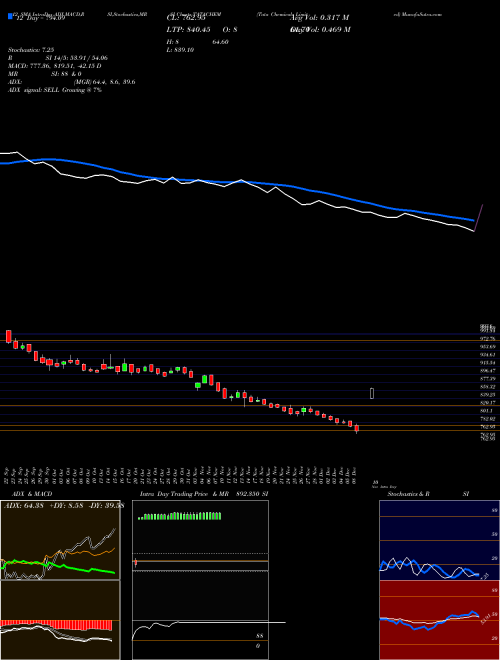Click the red MACD histogram bars
Image resolution: width=500 pixels, height=660 pixels.
click(x=56, y=625)
